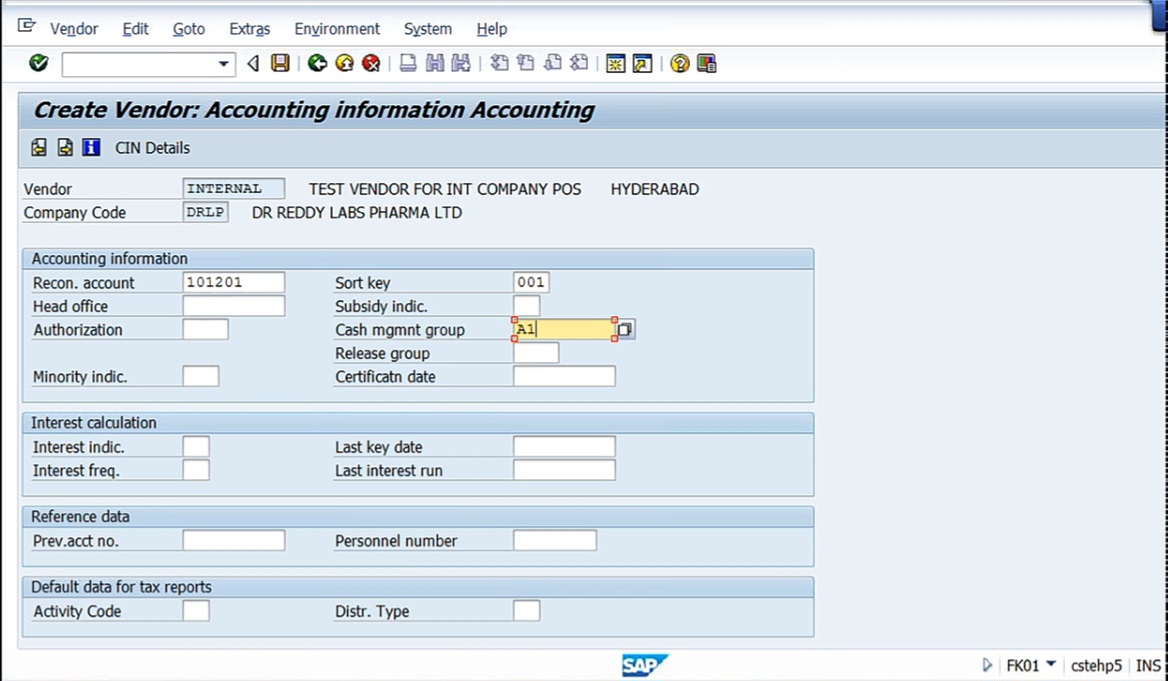Click the Create New Session icon

pyautogui.click(x=616, y=63)
